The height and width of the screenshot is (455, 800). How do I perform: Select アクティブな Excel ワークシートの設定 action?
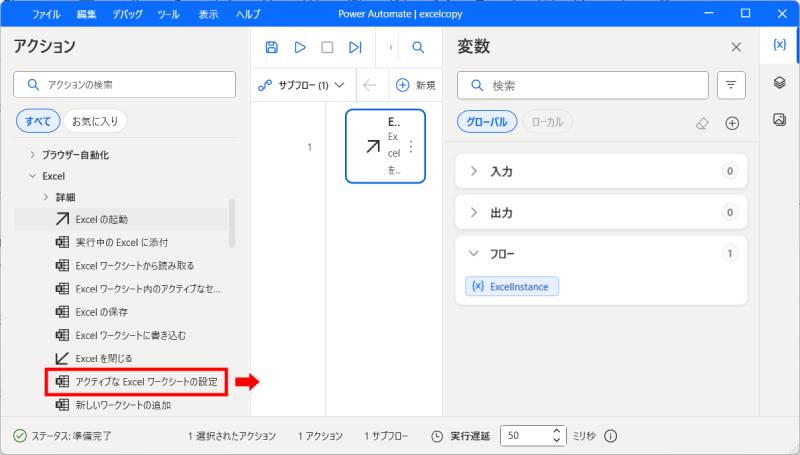point(136,382)
